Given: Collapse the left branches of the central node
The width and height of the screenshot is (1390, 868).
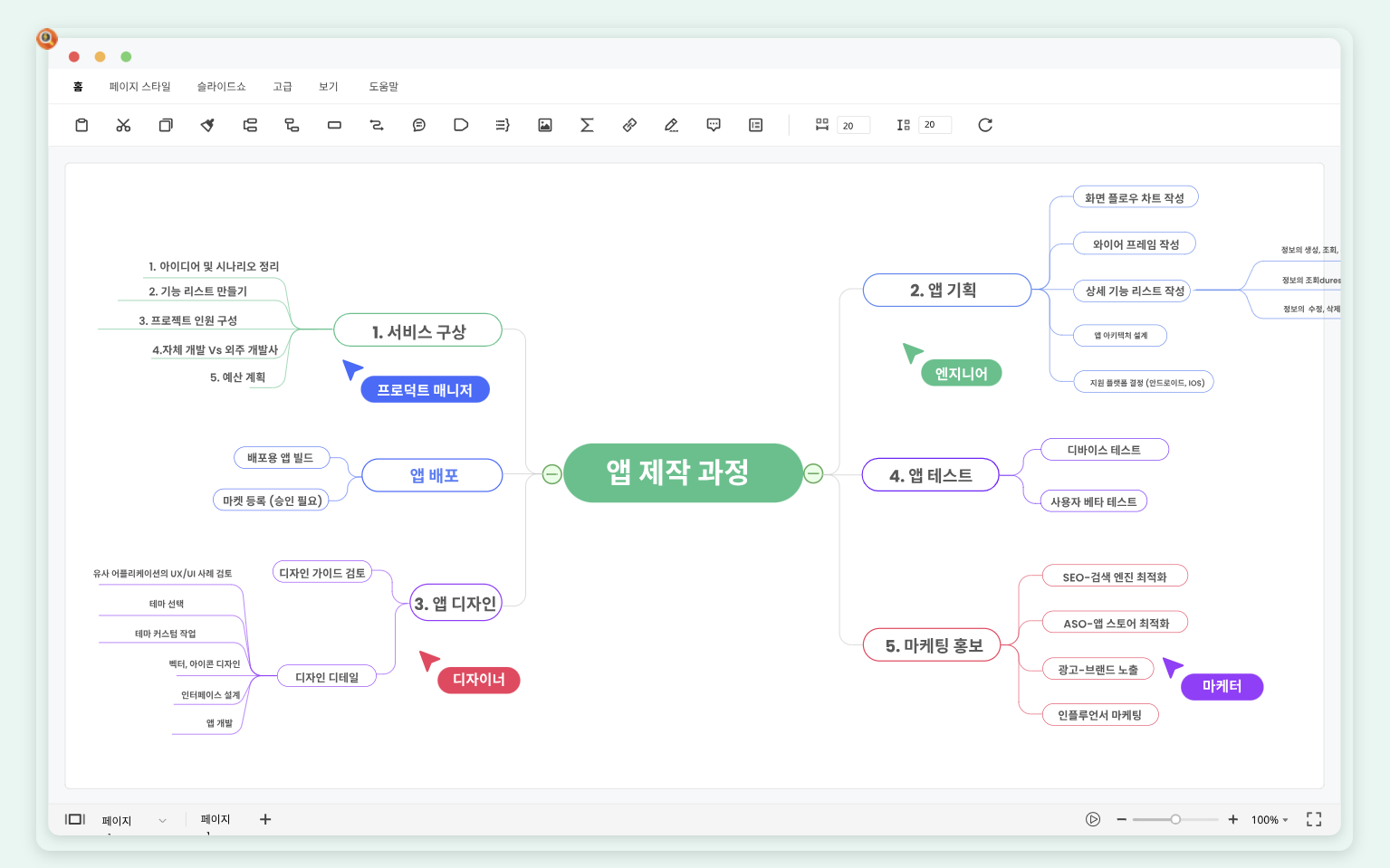Looking at the screenshot, I should click(551, 473).
